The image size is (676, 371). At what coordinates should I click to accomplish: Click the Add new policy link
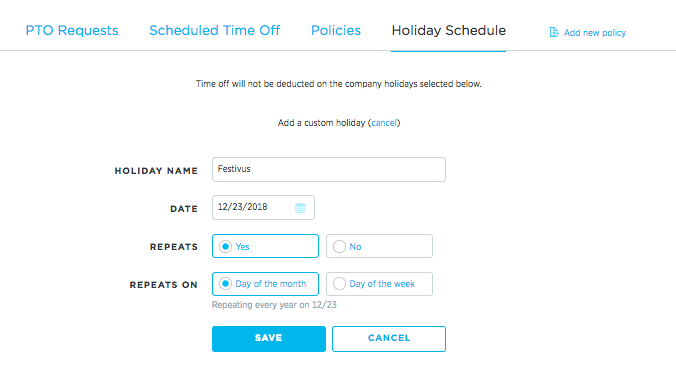pos(595,33)
